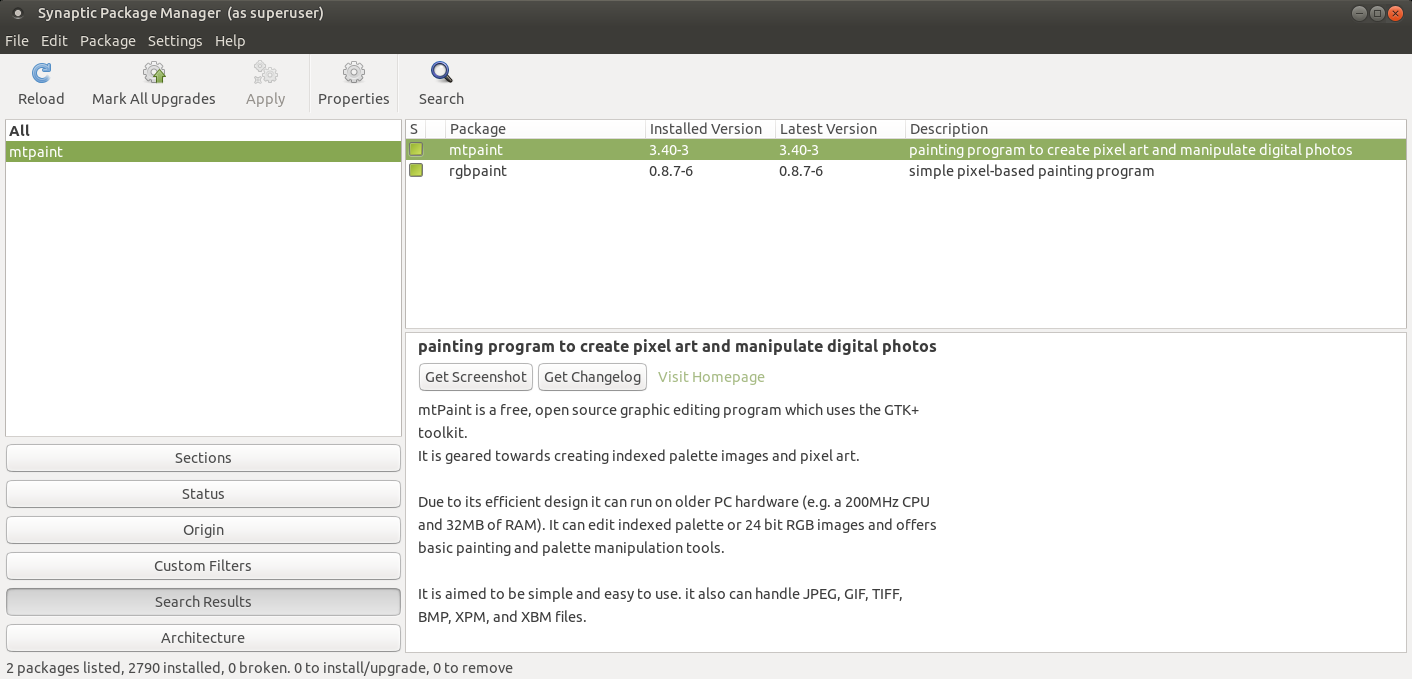Select the Architecture filter button
Viewport: 1412px width, 679px height.
click(203, 638)
